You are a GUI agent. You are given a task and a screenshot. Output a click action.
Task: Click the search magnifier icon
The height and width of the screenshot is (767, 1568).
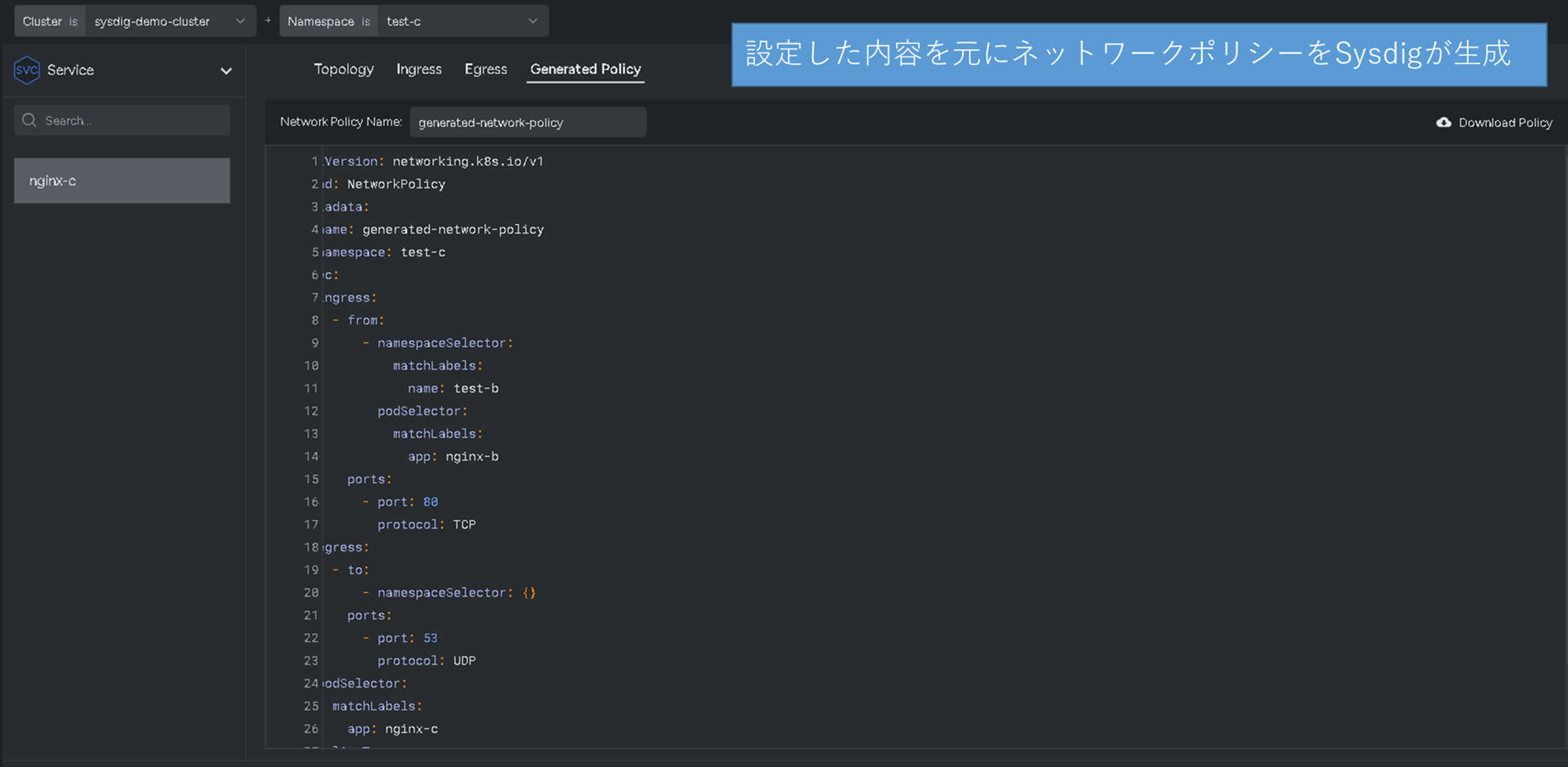pos(29,120)
